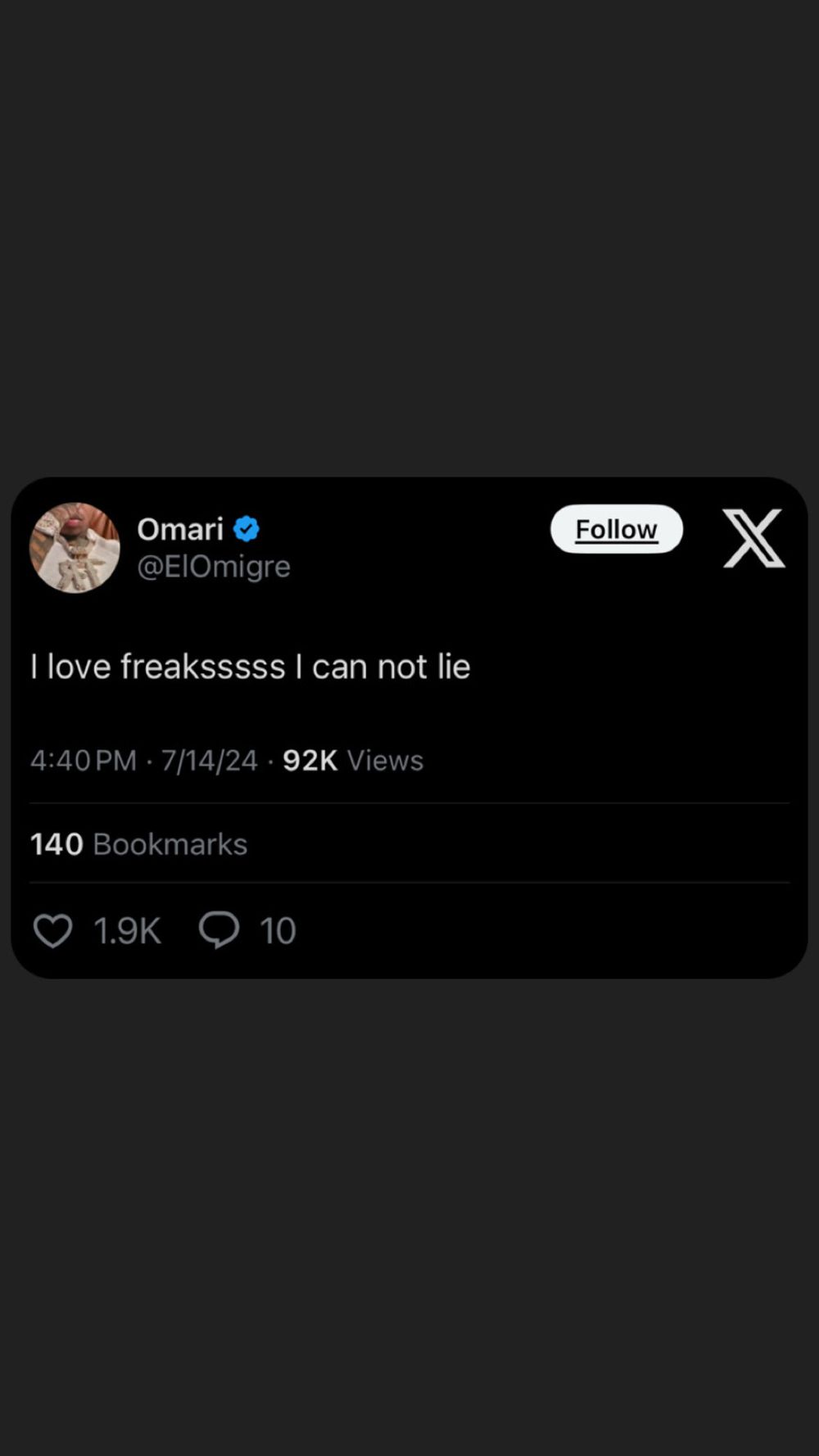Click the 10 replies count
The image size is (819, 1456).
tap(278, 931)
